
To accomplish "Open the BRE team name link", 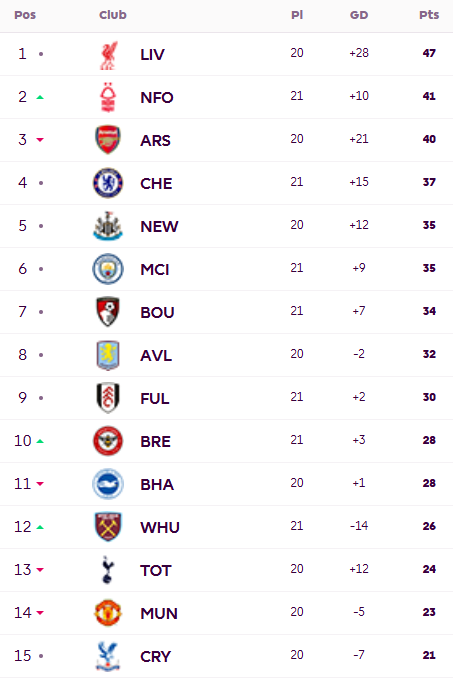I will pos(156,441).
